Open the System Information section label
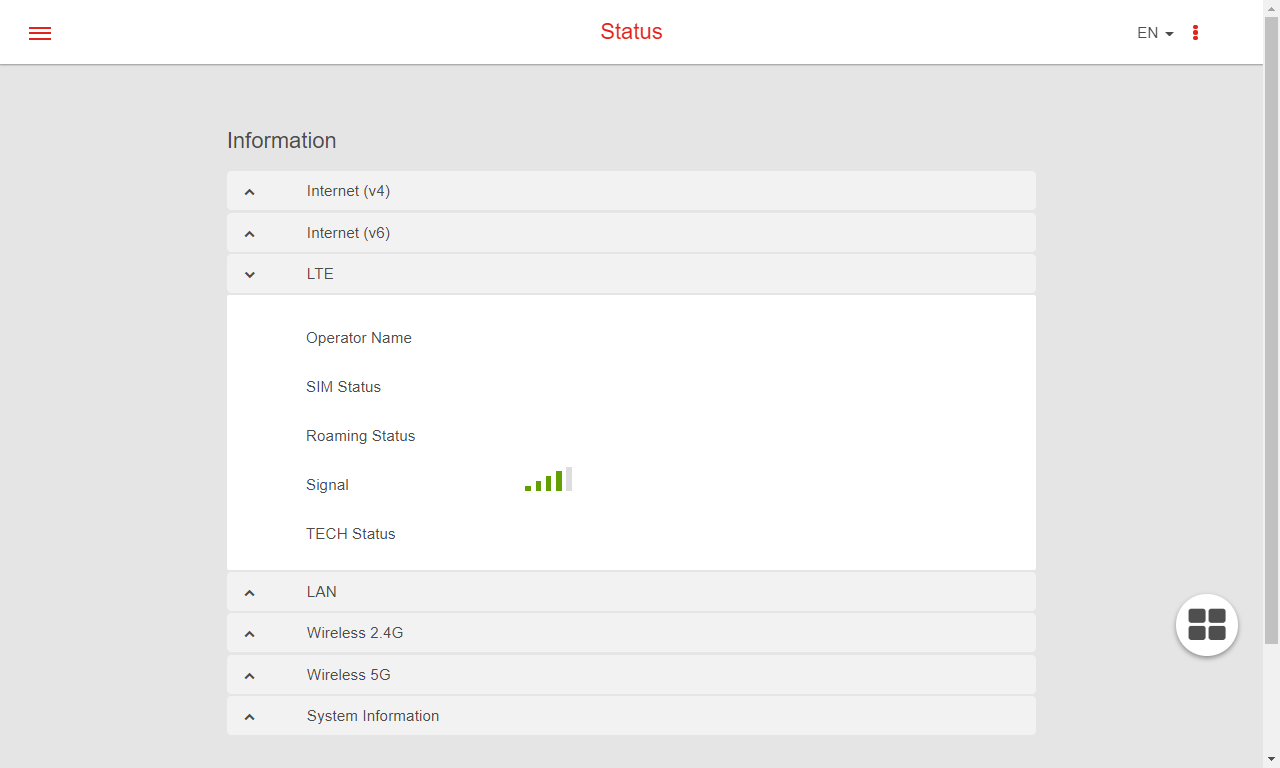This screenshot has height=768, width=1280. point(373,716)
